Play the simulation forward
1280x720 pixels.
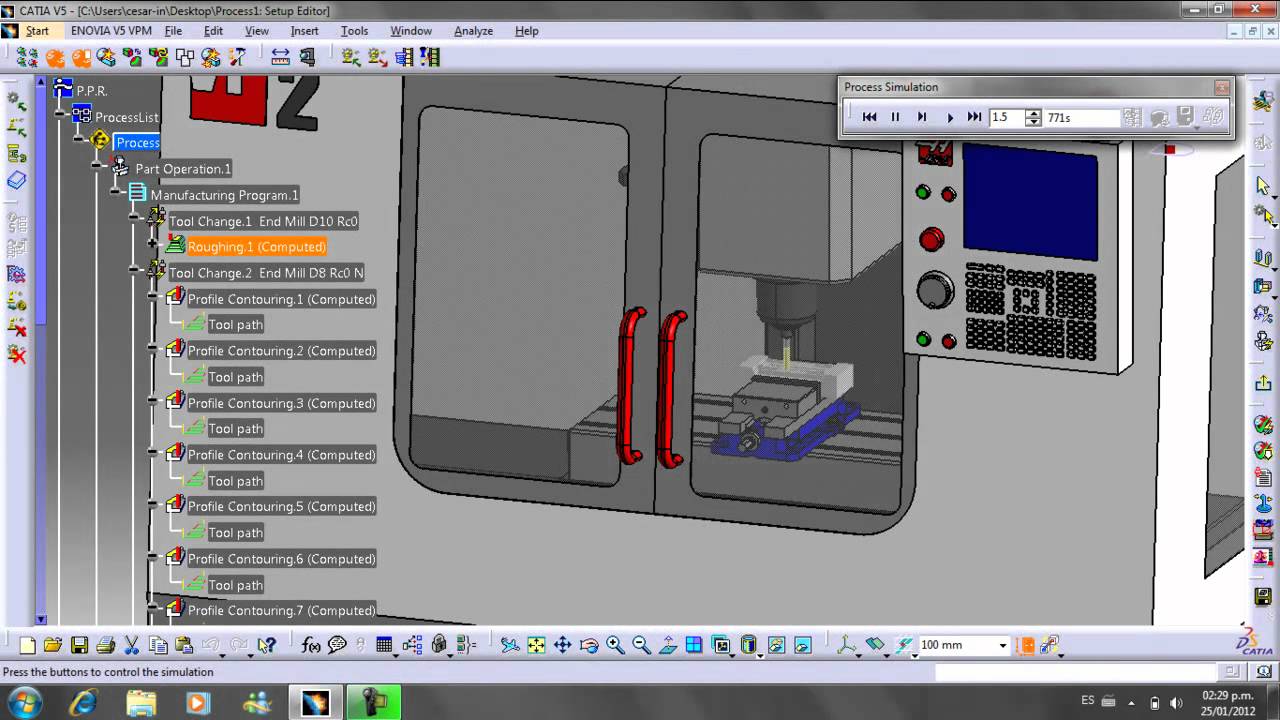point(949,117)
